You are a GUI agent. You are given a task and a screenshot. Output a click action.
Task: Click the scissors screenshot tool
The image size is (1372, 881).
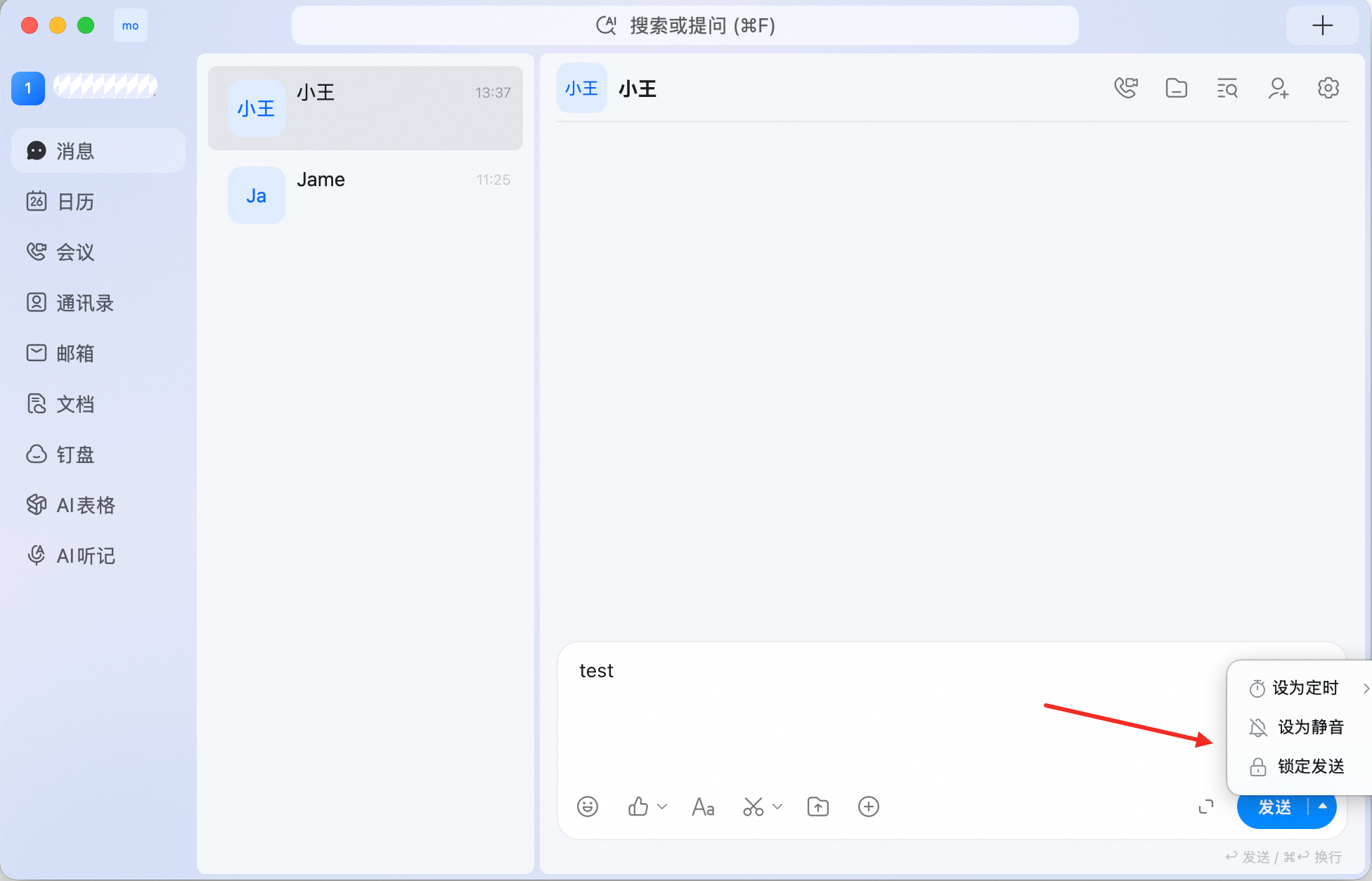(x=753, y=807)
